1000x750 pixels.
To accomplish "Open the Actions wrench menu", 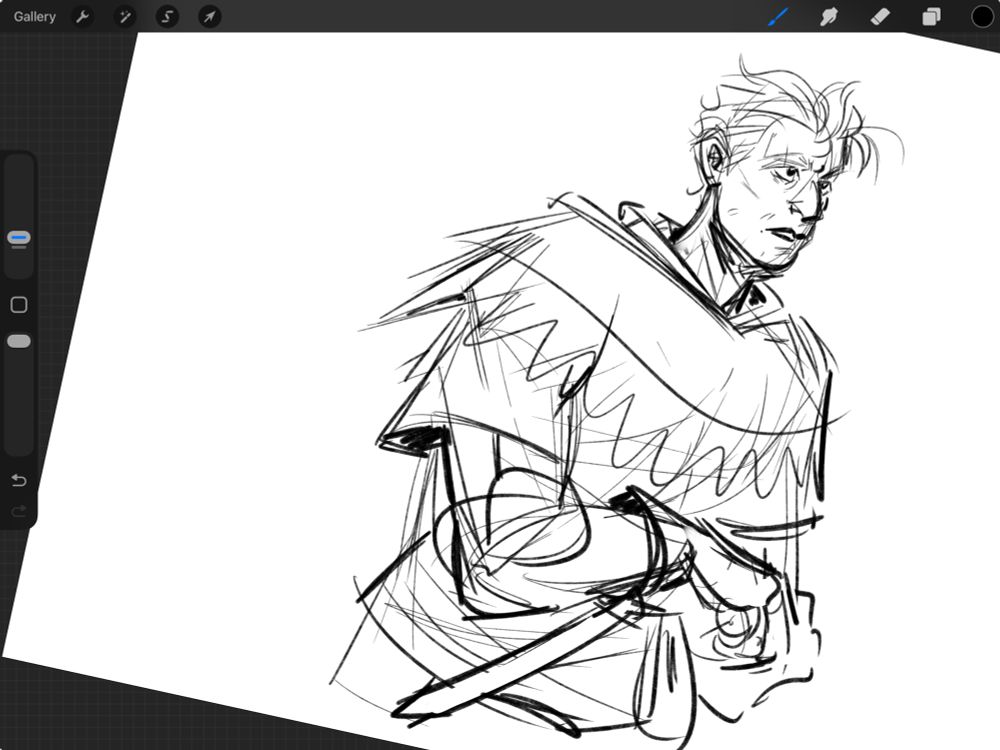I will [x=82, y=17].
